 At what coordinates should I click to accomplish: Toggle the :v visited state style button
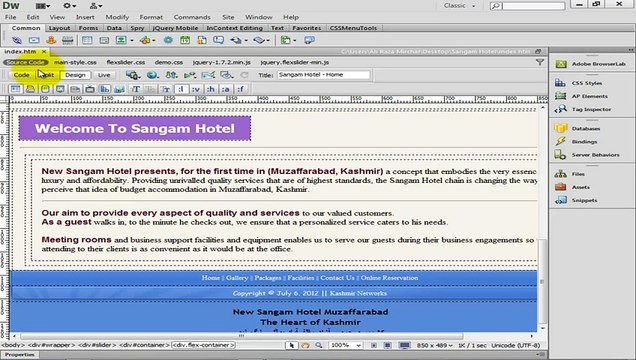pos(196,89)
